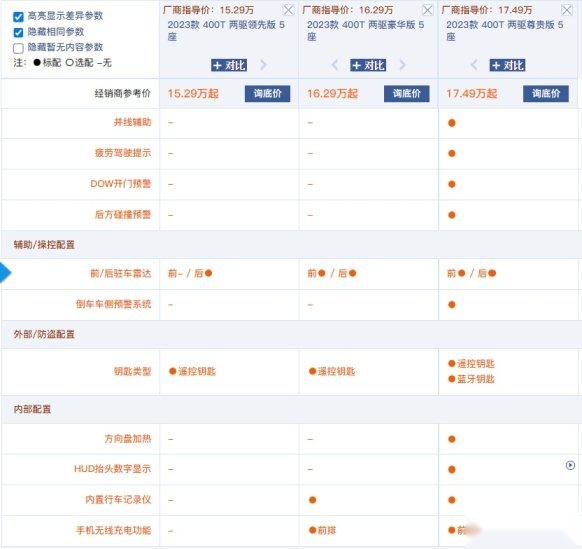Click the 倒车车侧预警系统 parameter label
The width and height of the screenshot is (582, 549).
pyautogui.click(x=114, y=304)
